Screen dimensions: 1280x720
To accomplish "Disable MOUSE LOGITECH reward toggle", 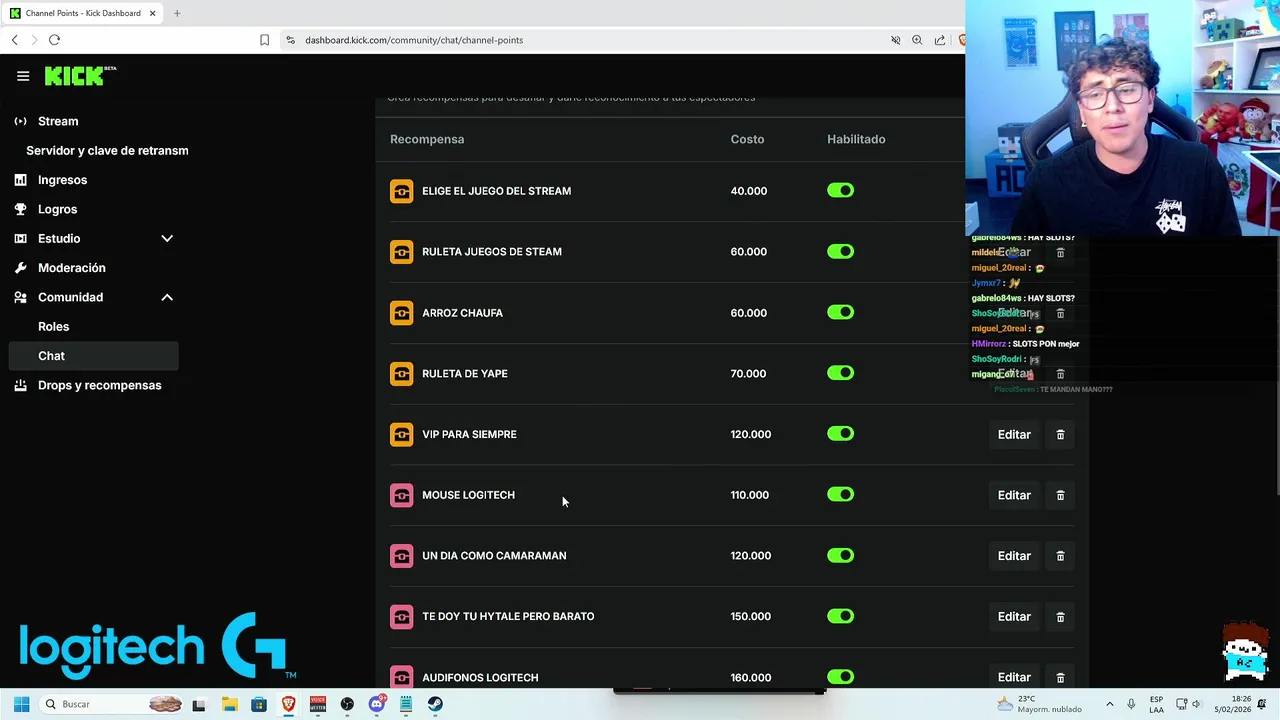I will coord(840,495).
